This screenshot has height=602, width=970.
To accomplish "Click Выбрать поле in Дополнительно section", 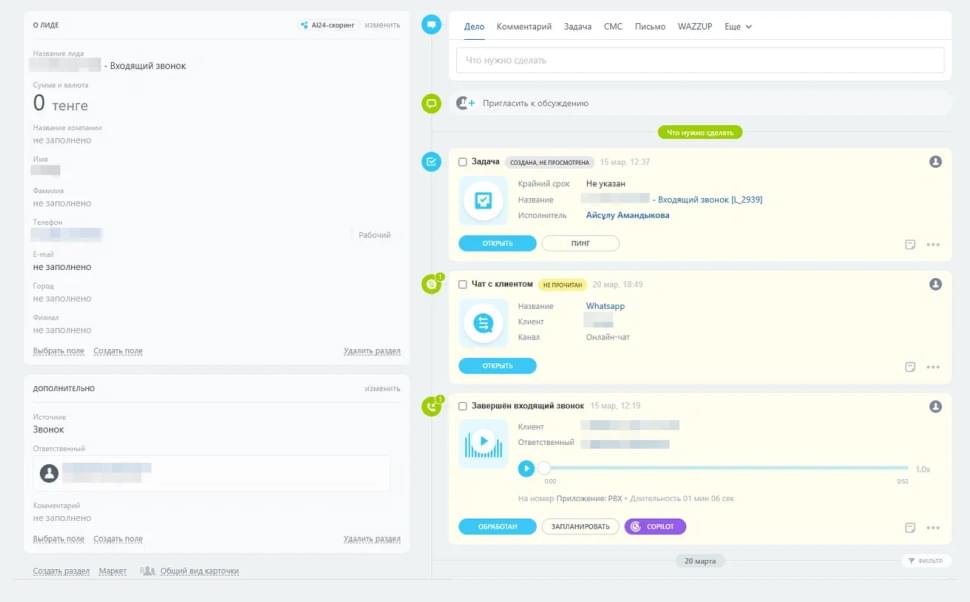I will click(x=58, y=539).
